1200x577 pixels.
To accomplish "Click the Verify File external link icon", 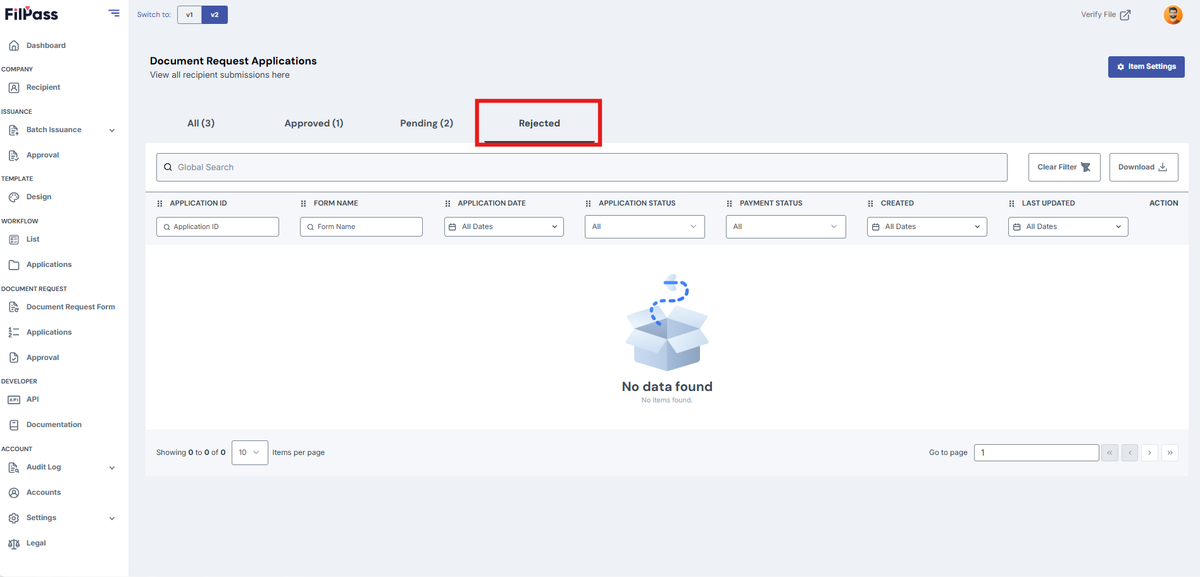I will tap(1125, 15).
